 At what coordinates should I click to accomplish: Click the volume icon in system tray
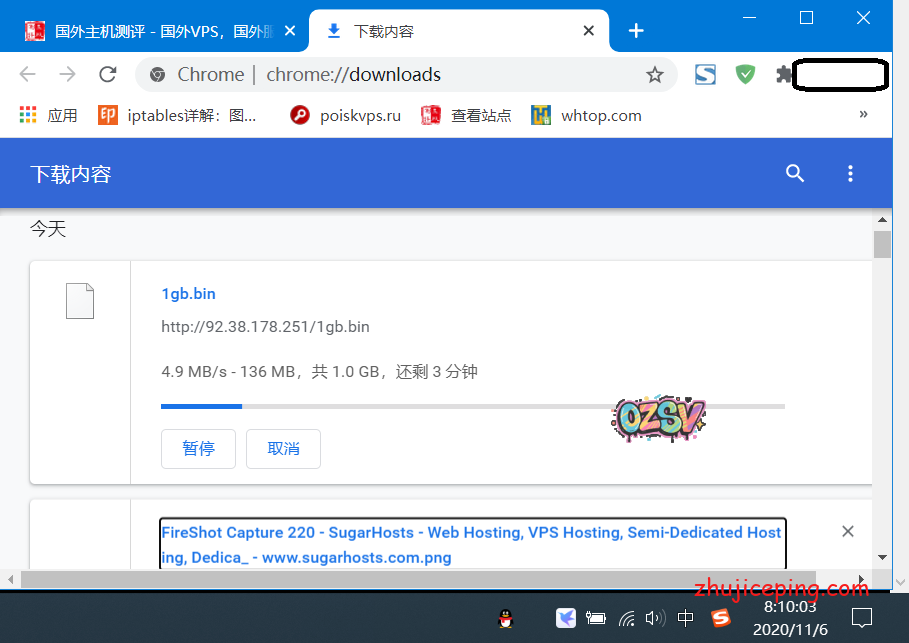click(x=655, y=618)
